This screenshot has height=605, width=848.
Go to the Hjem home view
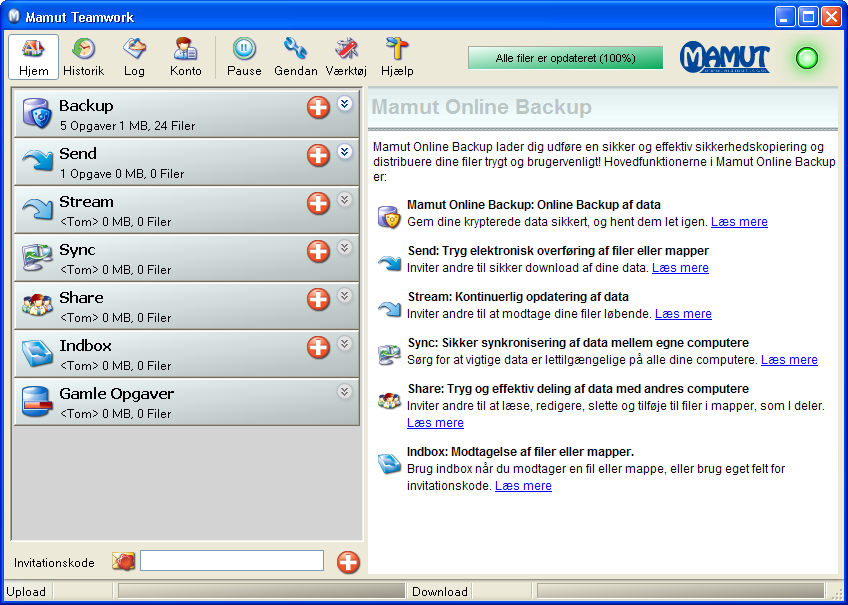(x=33, y=57)
